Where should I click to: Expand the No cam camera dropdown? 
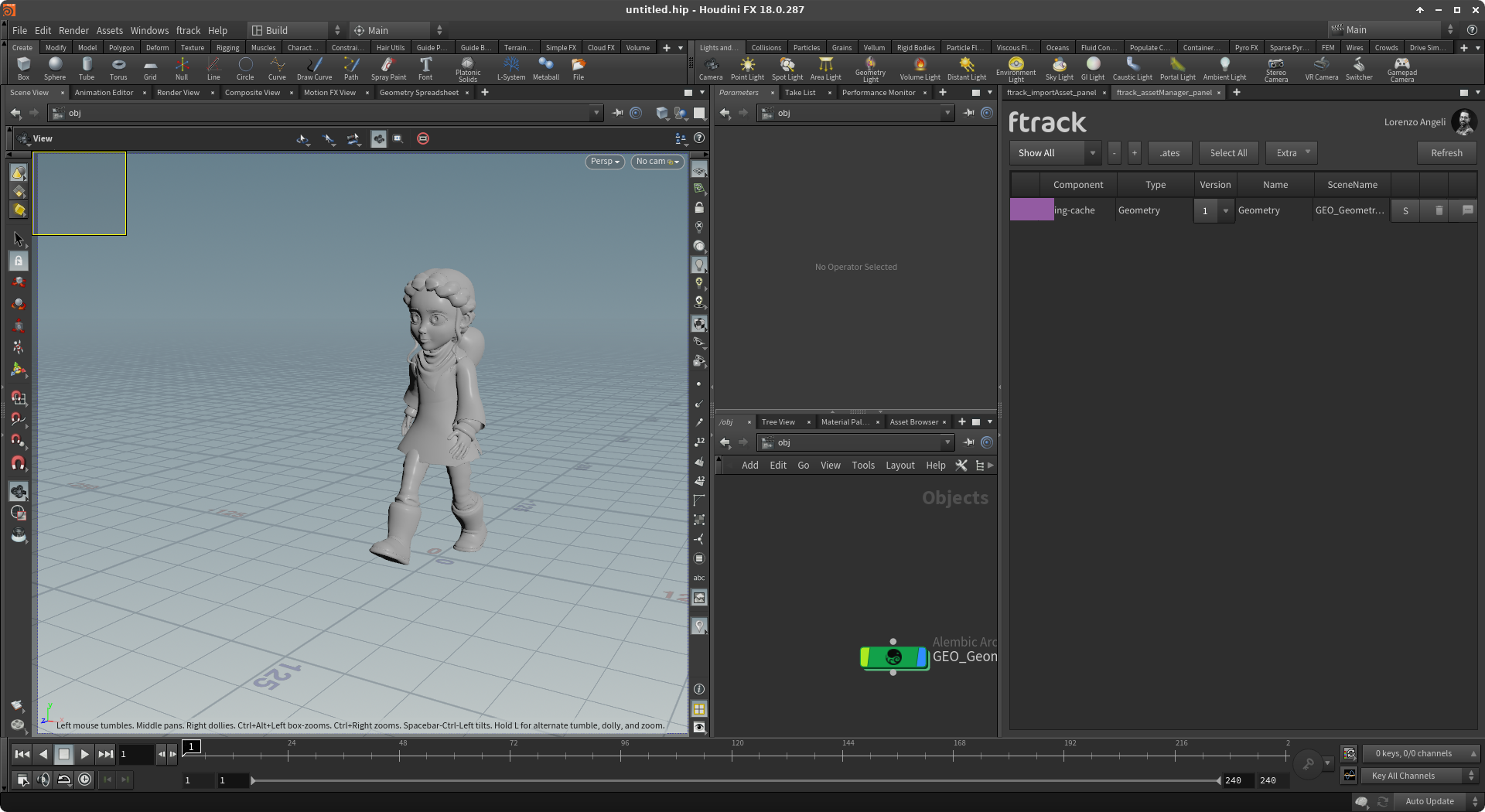coord(657,162)
